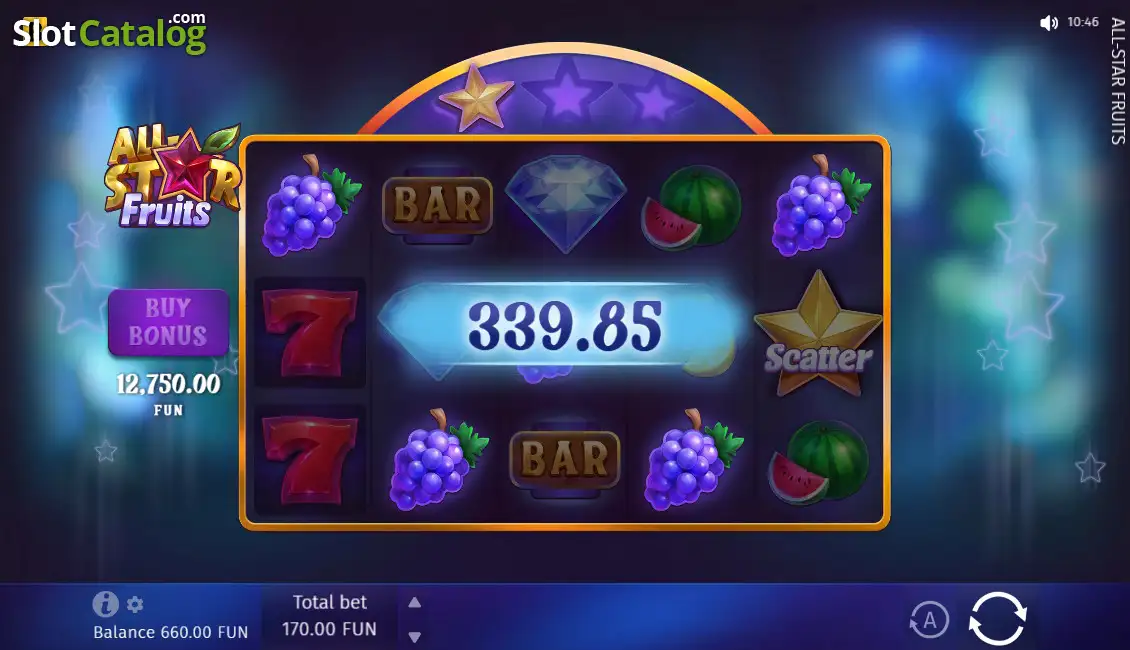Click the 12,750.00 FUN bonus price

pos(169,393)
